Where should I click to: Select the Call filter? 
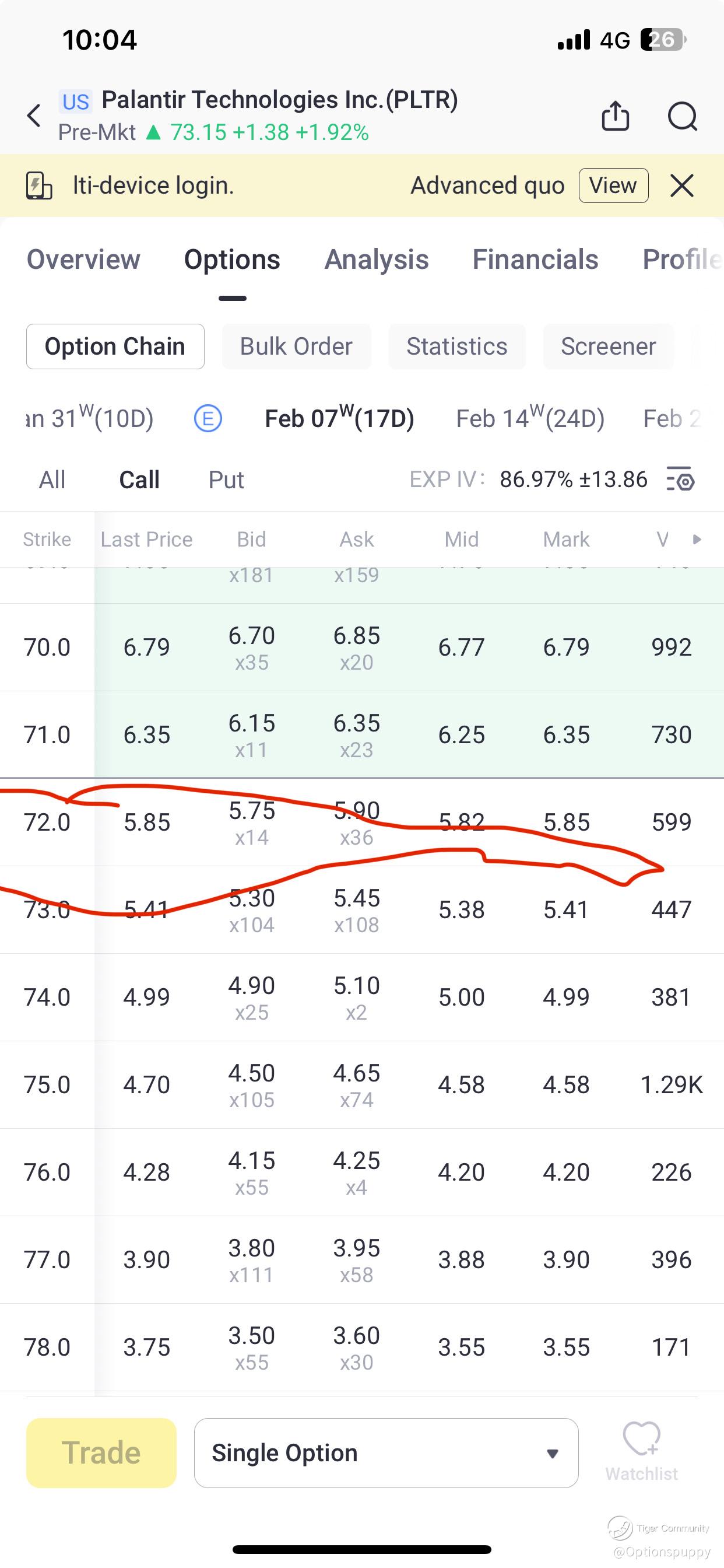[139, 480]
